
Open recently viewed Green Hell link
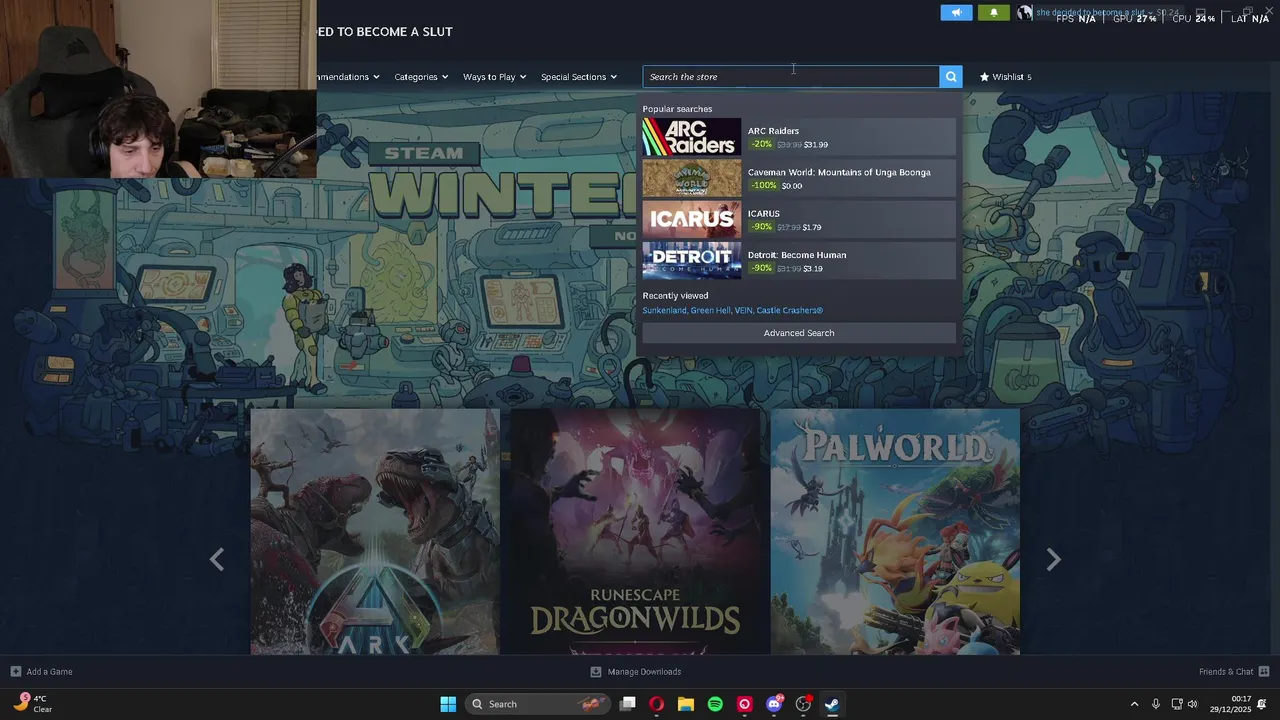coord(711,311)
